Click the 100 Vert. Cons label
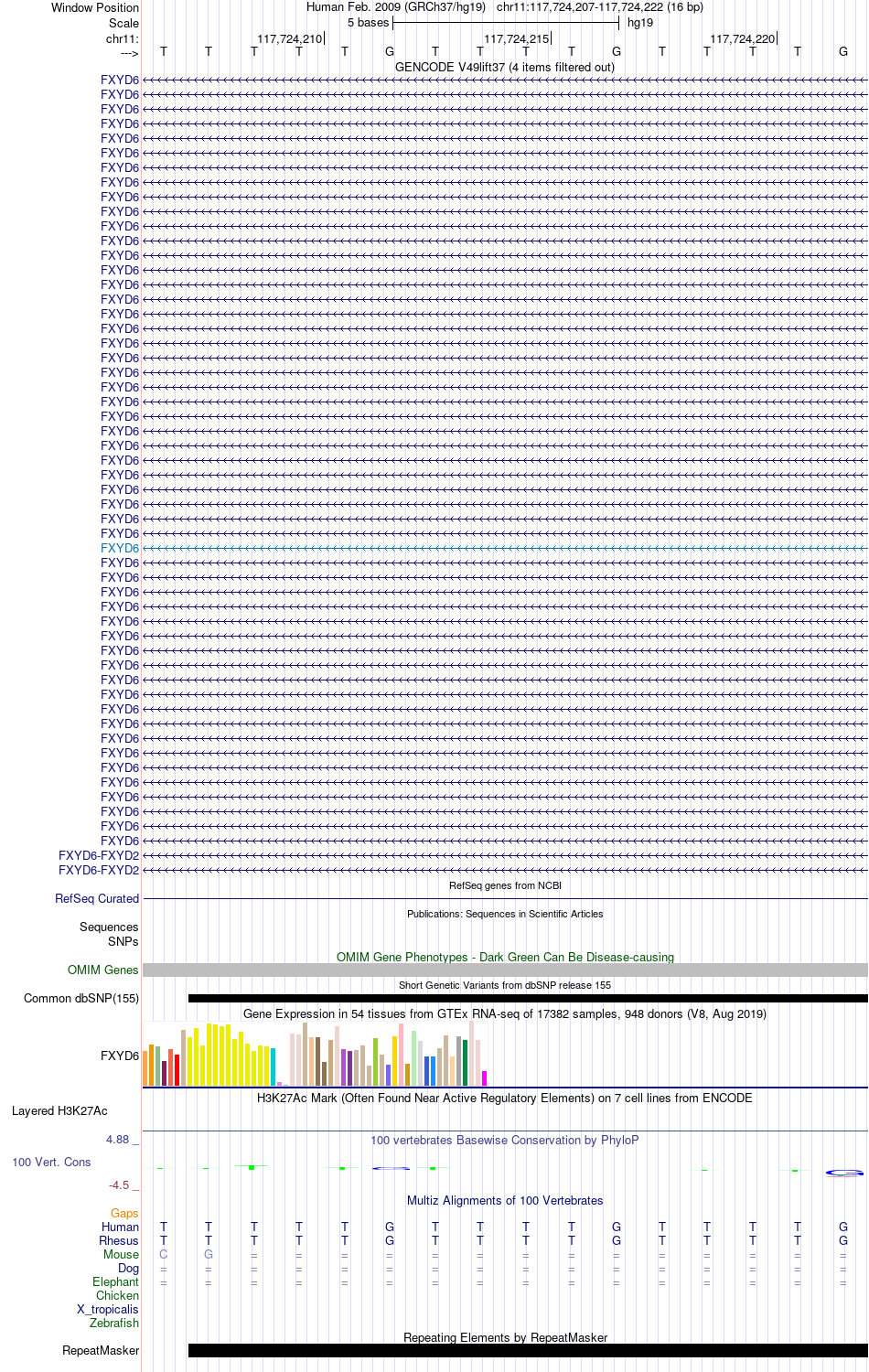Image resolution: width=869 pixels, height=1372 pixels. [x=51, y=1162]
